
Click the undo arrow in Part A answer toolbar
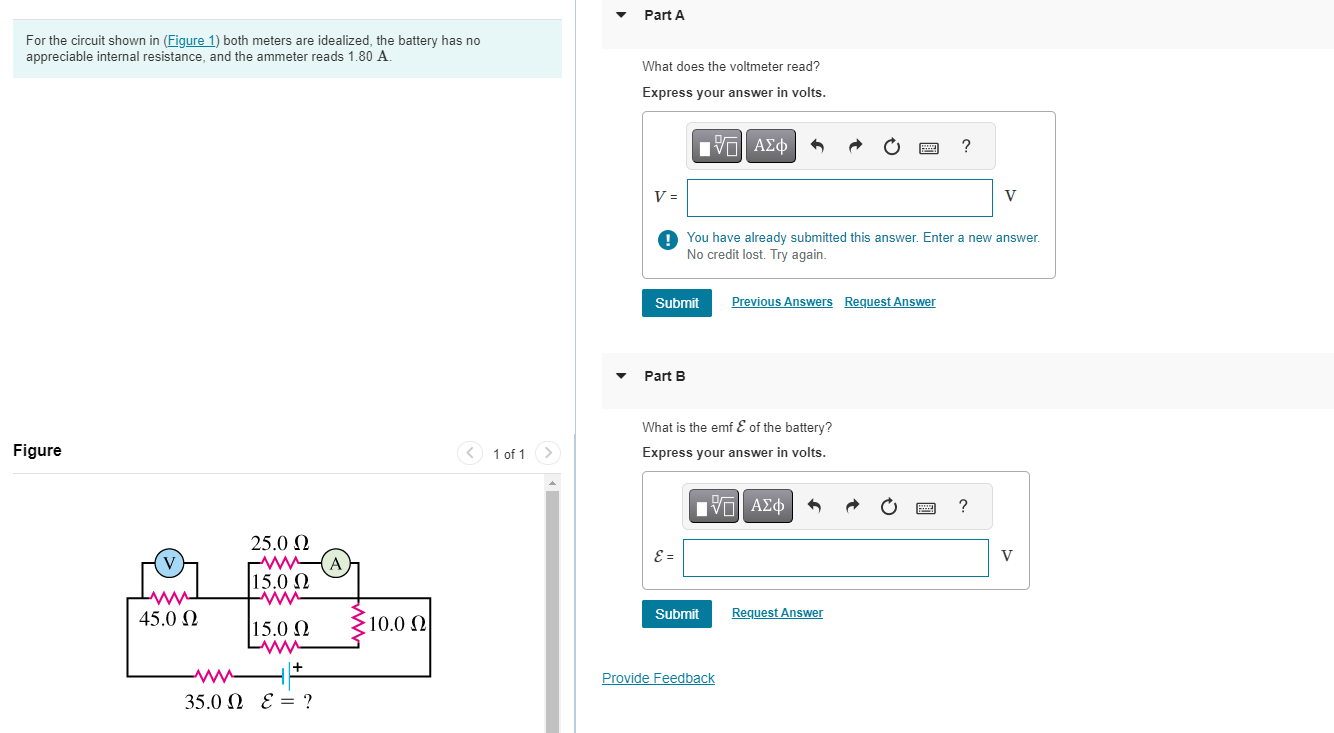coord(816,145)
